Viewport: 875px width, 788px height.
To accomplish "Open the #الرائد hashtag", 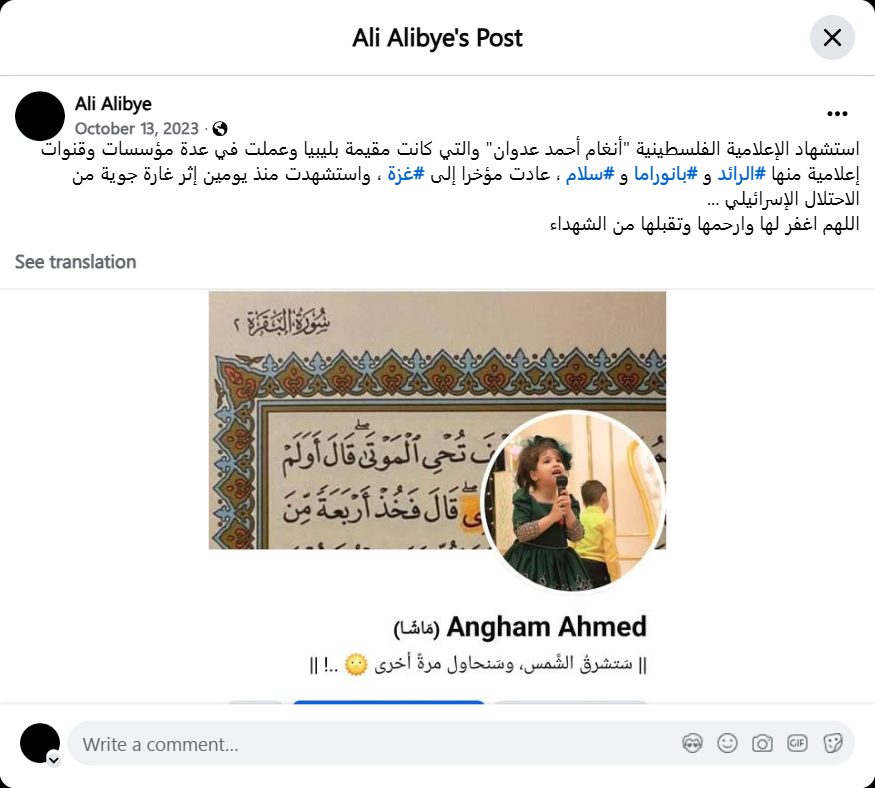I will point(741,174).
